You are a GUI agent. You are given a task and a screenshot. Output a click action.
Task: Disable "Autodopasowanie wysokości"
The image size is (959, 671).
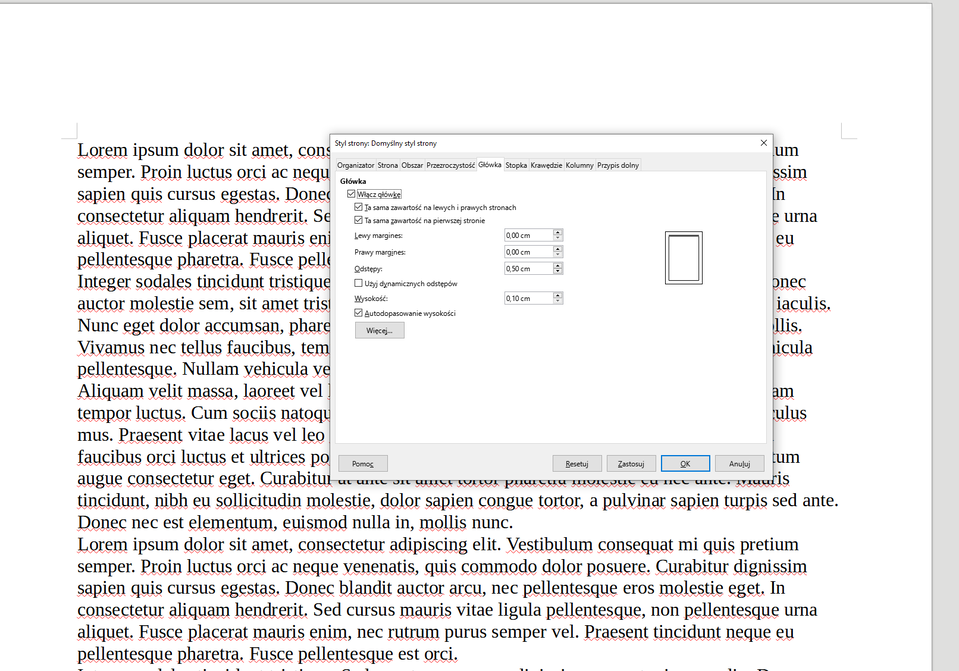[356, 313]
